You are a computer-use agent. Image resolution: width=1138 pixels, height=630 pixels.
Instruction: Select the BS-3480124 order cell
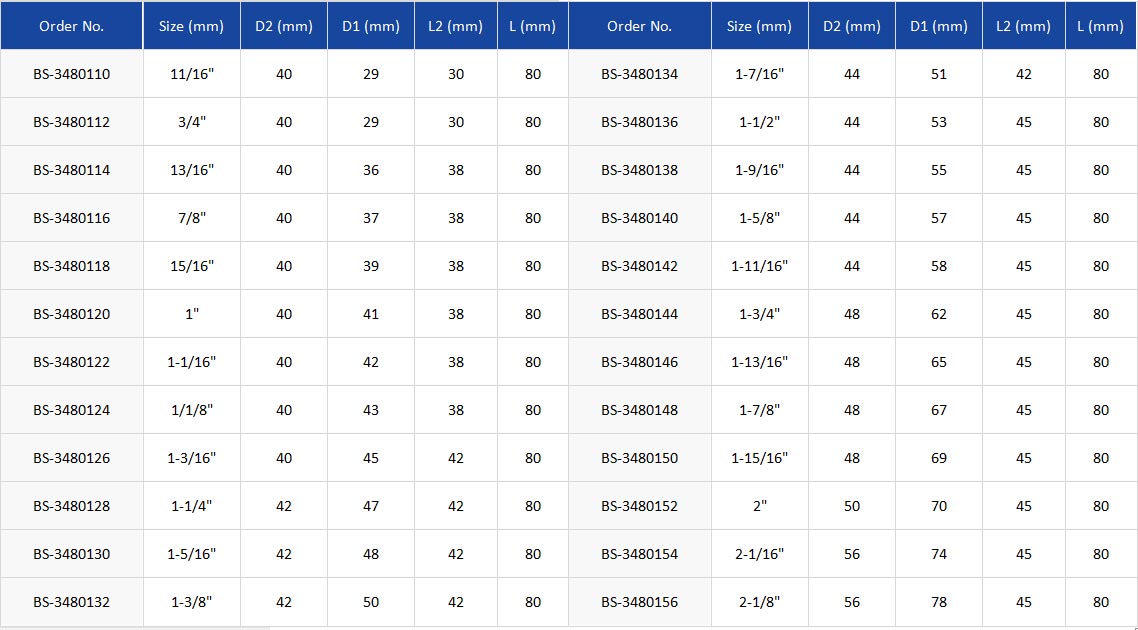(x=71, y=410)
